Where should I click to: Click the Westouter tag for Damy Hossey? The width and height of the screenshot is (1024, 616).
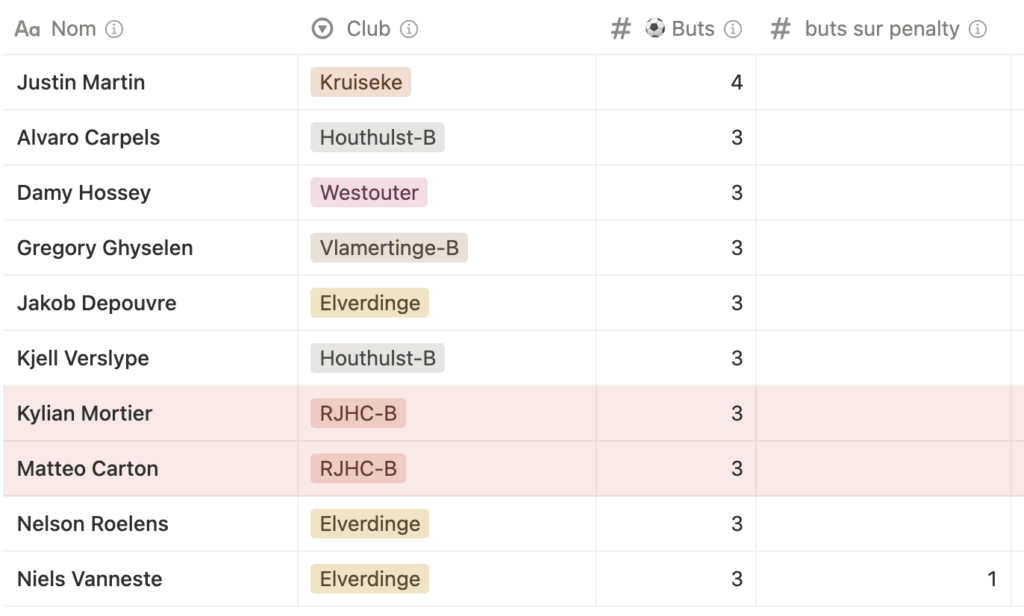pyautogui.click(x=369, y=193)
